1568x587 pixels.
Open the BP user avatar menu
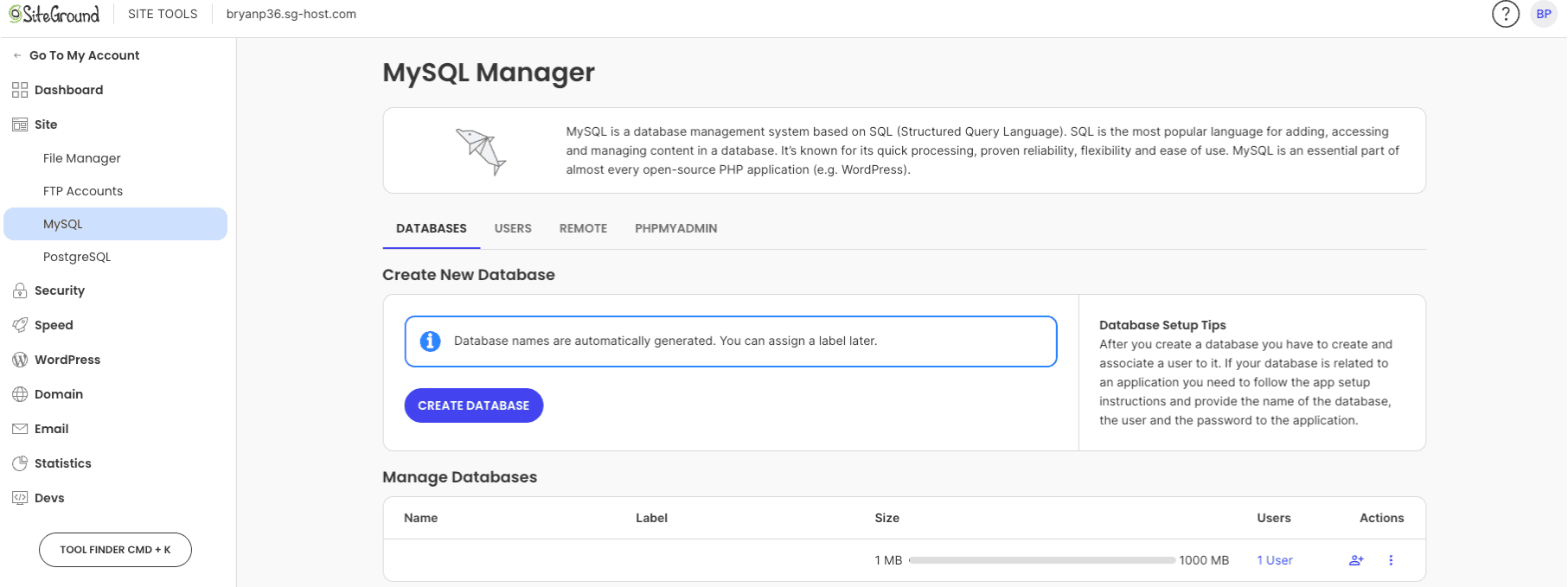pyautogui.click(x=1544, y=14)
